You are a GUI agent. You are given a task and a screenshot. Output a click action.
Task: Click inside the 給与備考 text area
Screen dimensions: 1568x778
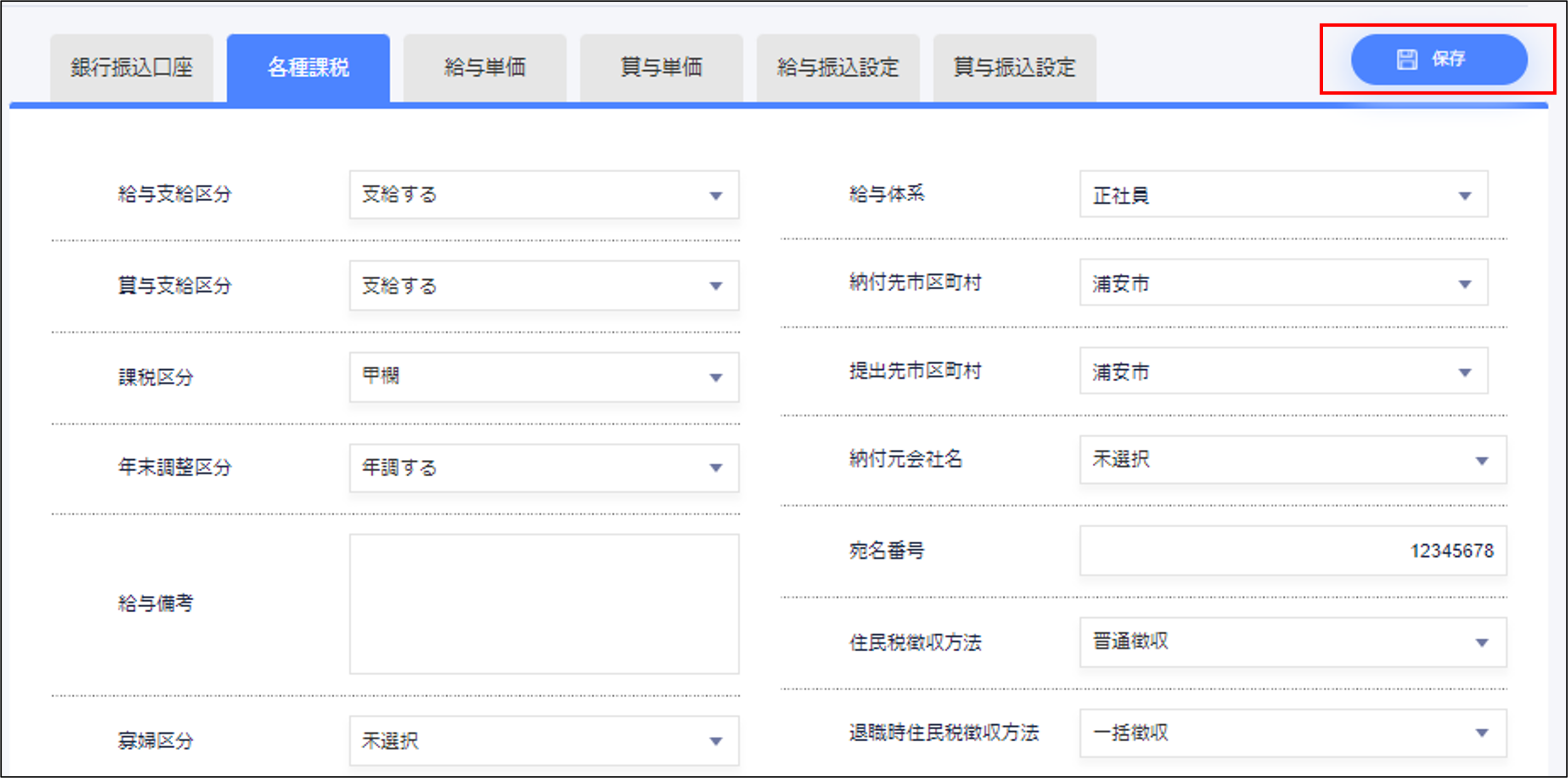544,604
